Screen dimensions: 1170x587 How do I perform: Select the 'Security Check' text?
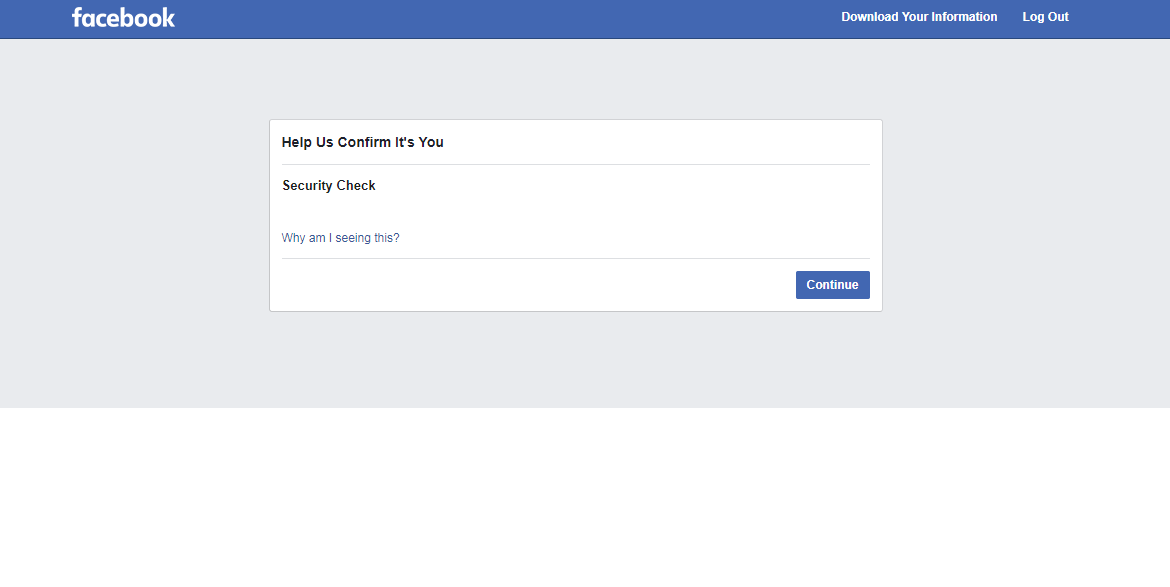(x=329, y=186)
